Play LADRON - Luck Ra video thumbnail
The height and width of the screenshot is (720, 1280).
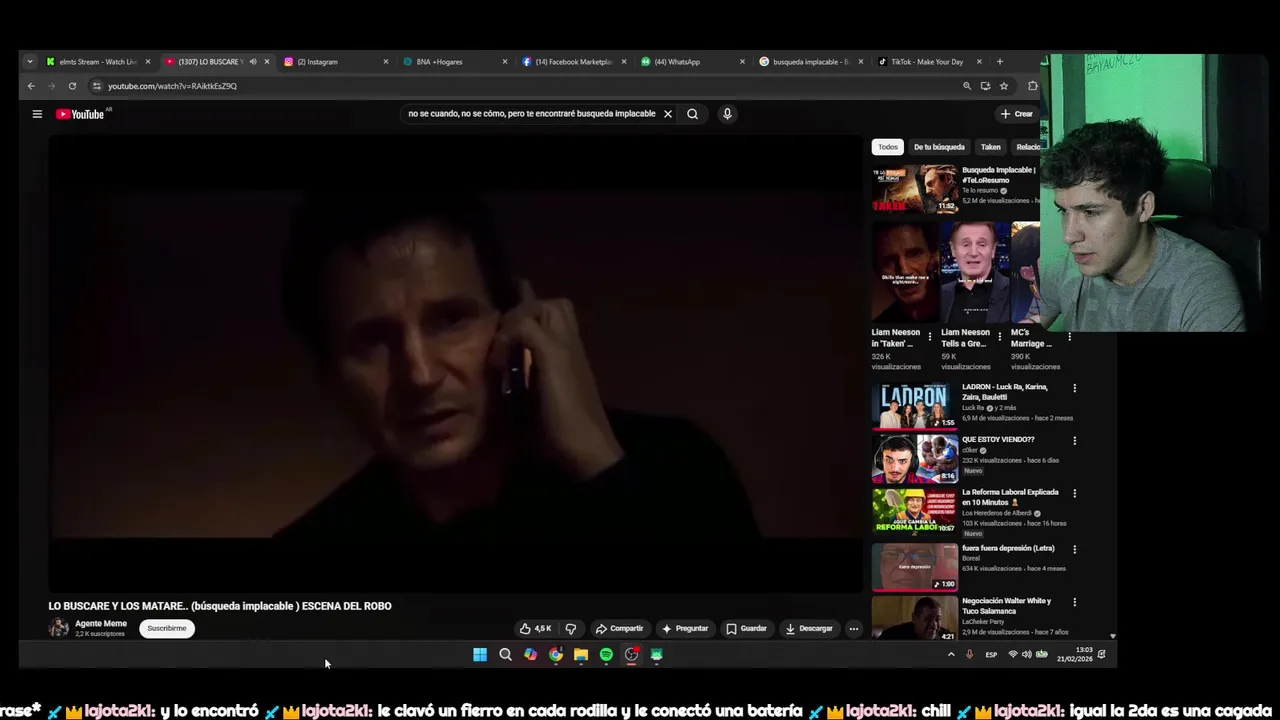(x=914, y=405)
